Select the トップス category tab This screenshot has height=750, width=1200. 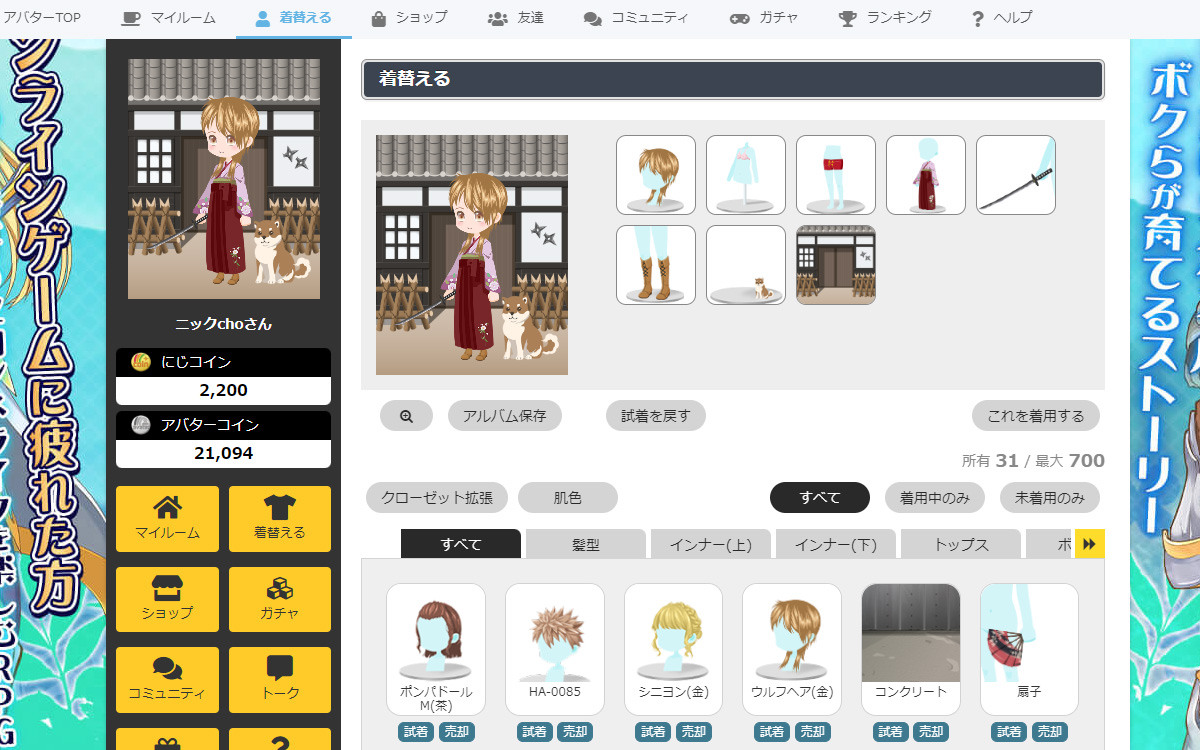click(x=961, y=544)
